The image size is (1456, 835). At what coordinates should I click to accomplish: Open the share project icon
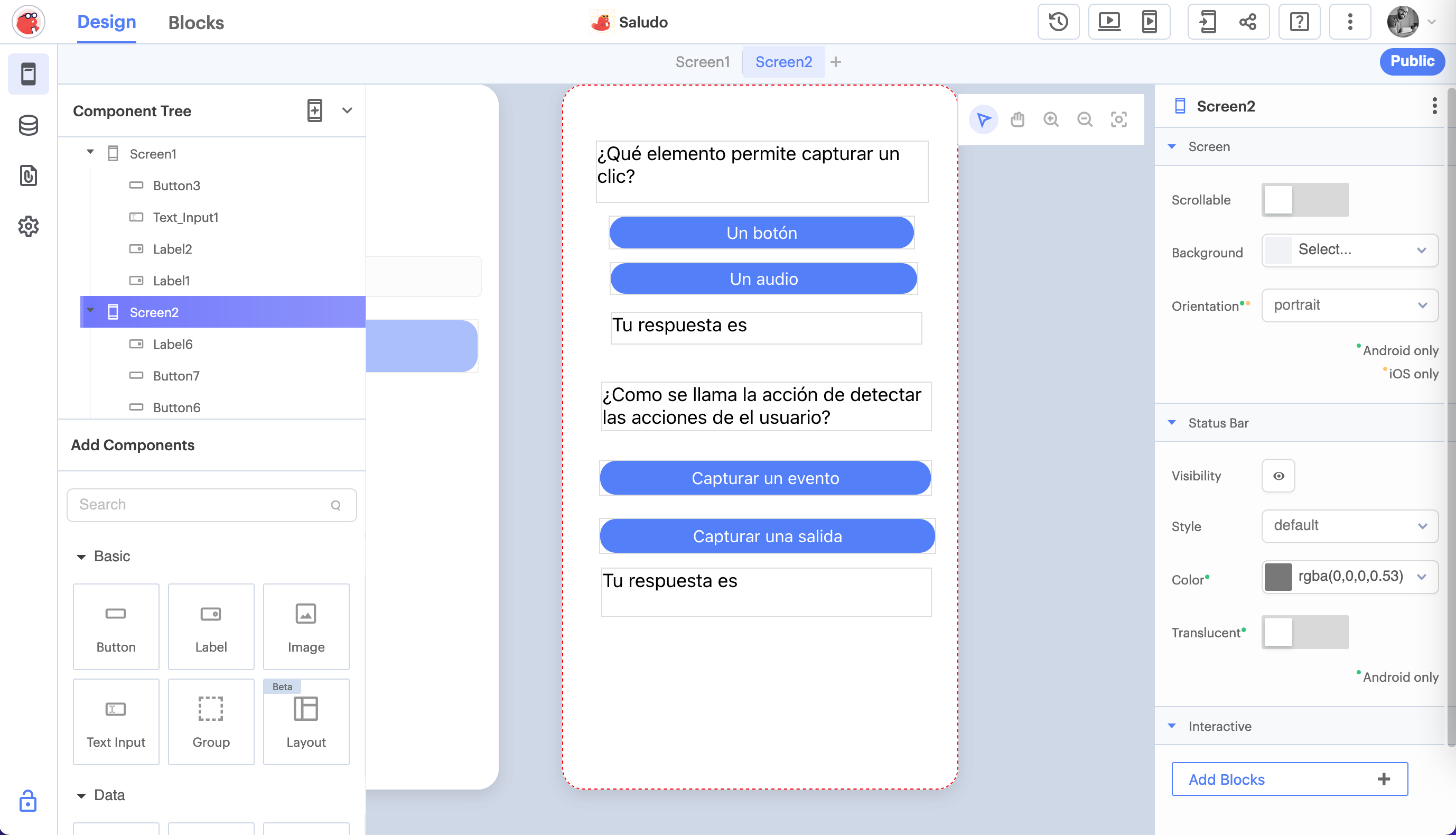coord(1248,21)
